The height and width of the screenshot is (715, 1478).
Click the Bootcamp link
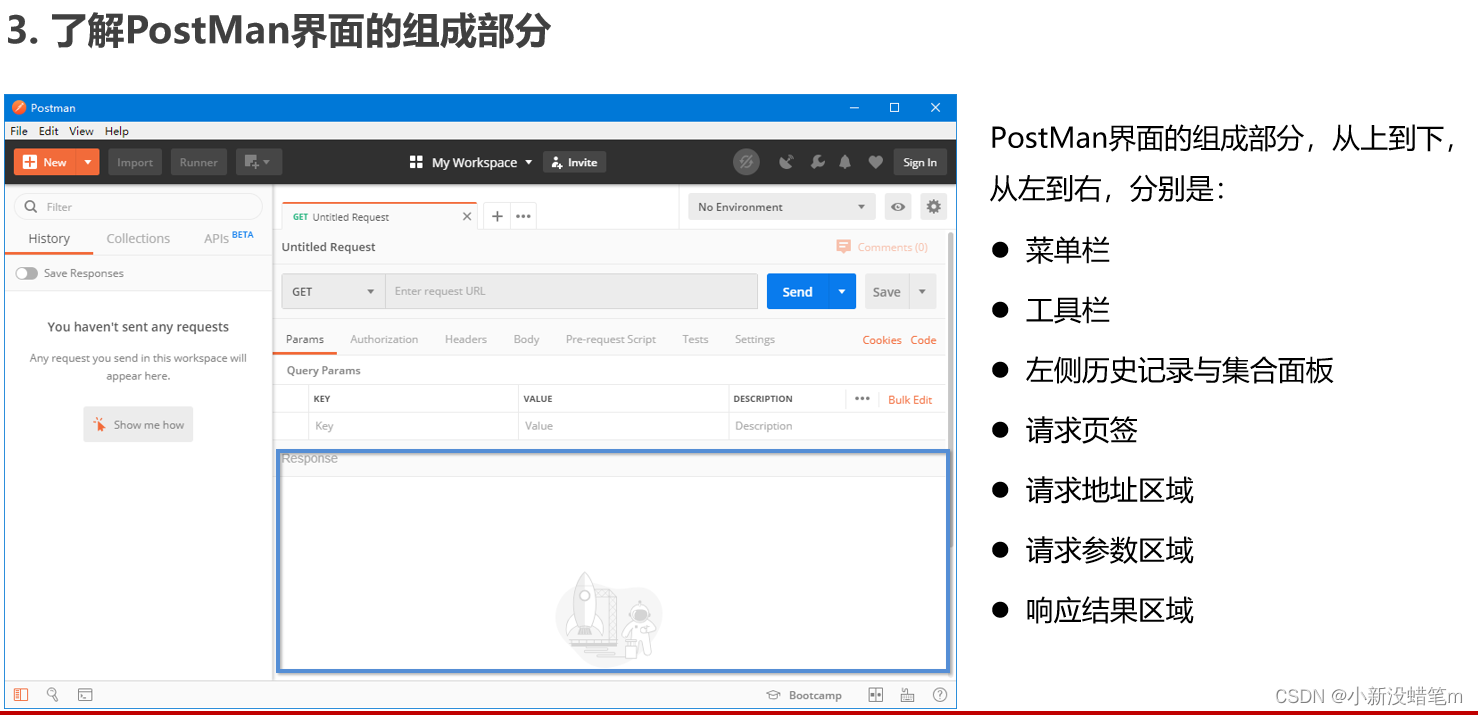805,695
